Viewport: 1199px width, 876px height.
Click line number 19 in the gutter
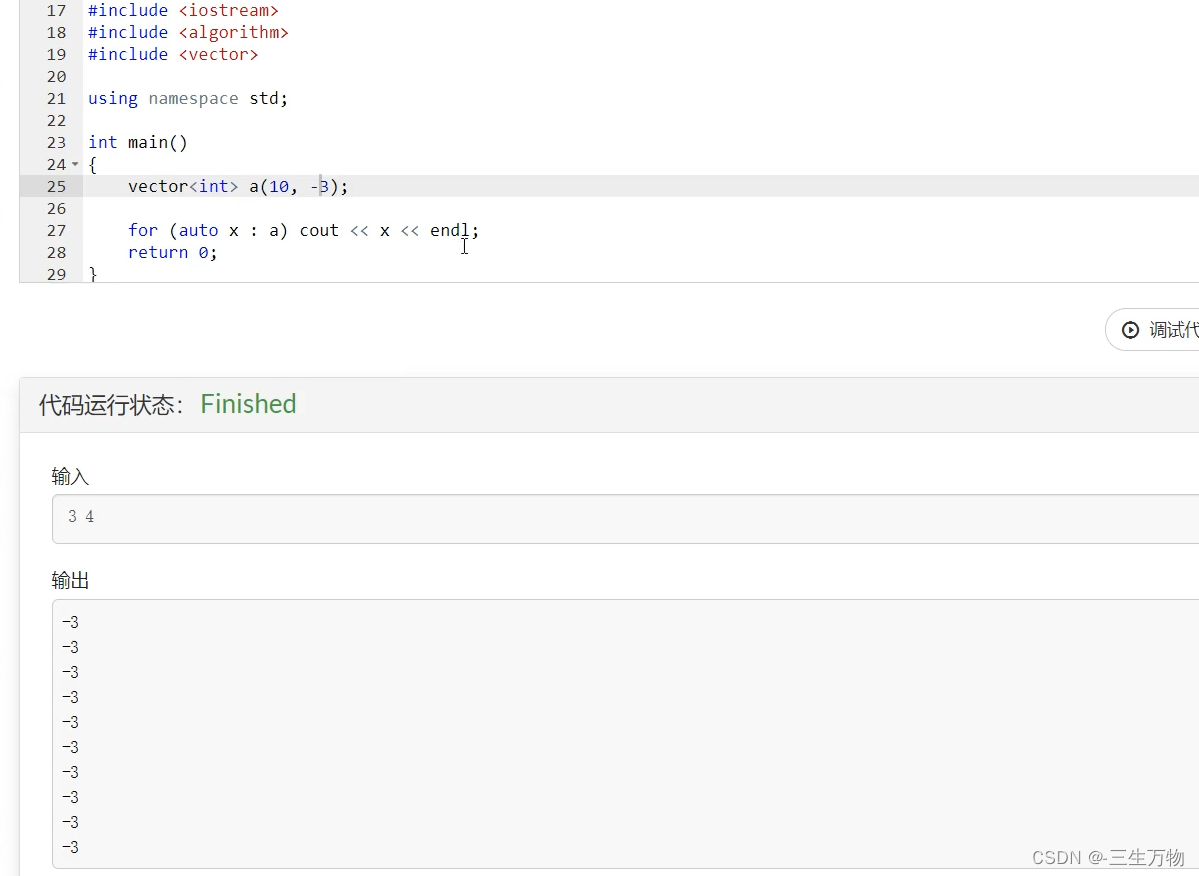[x=57, y=55]
